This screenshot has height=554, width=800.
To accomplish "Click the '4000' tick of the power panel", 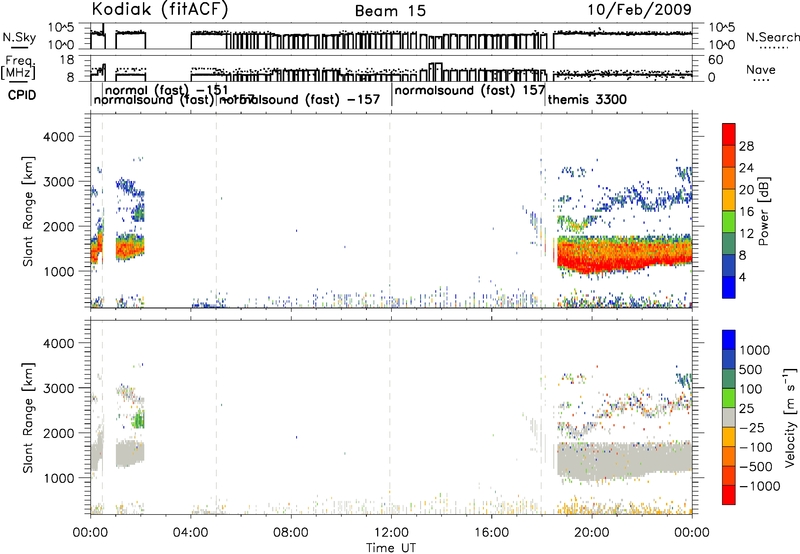I will point(58,137).
